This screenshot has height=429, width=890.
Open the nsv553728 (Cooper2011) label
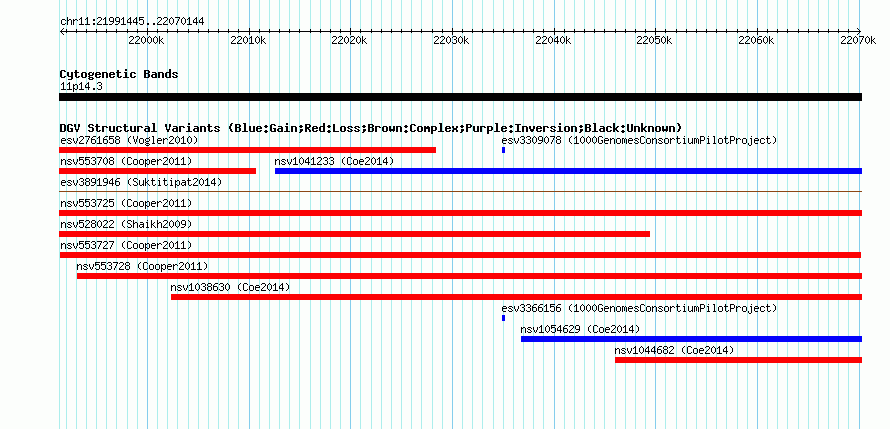tap(142, 266)
